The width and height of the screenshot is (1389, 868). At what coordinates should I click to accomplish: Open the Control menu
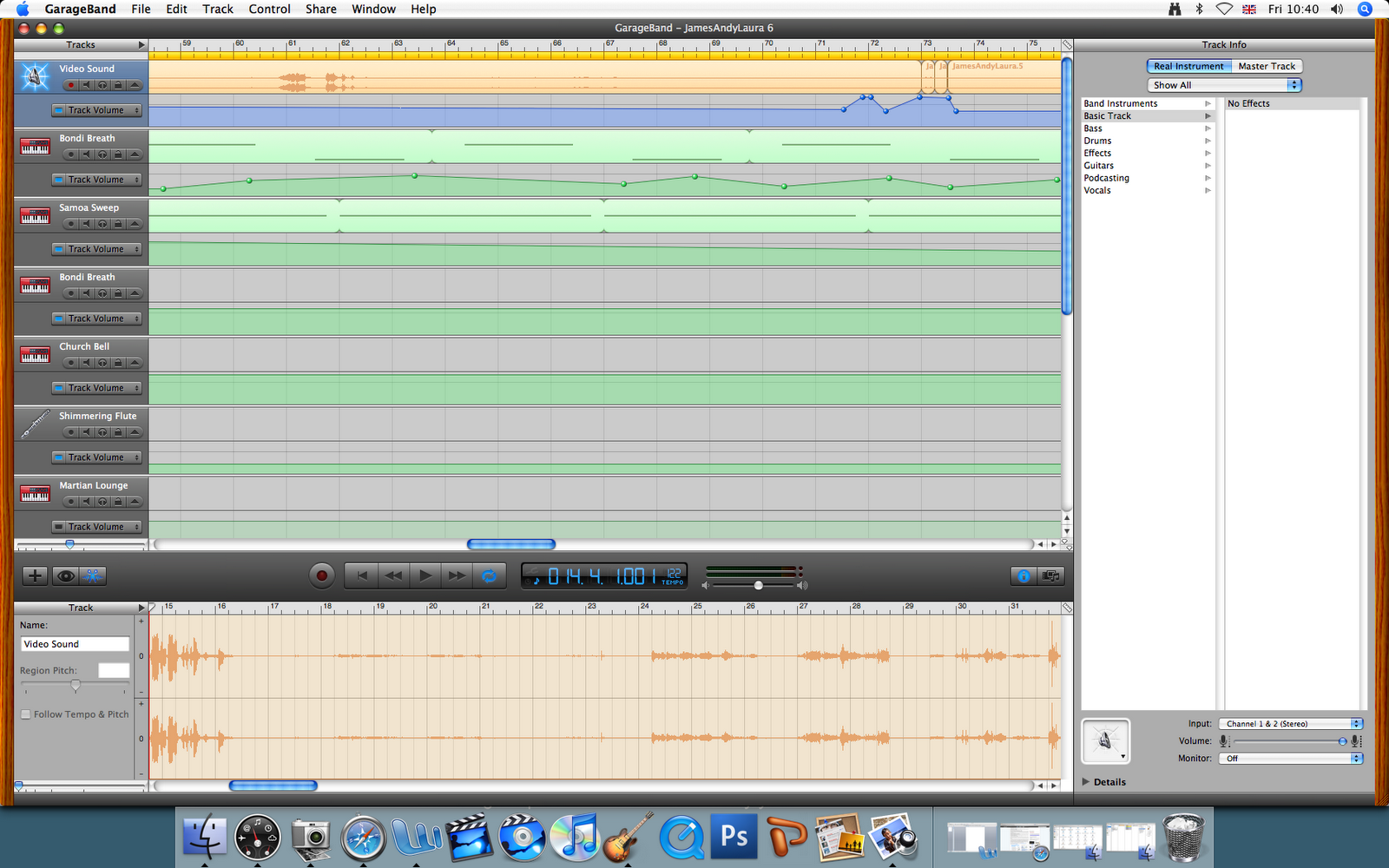pos(269,9)
